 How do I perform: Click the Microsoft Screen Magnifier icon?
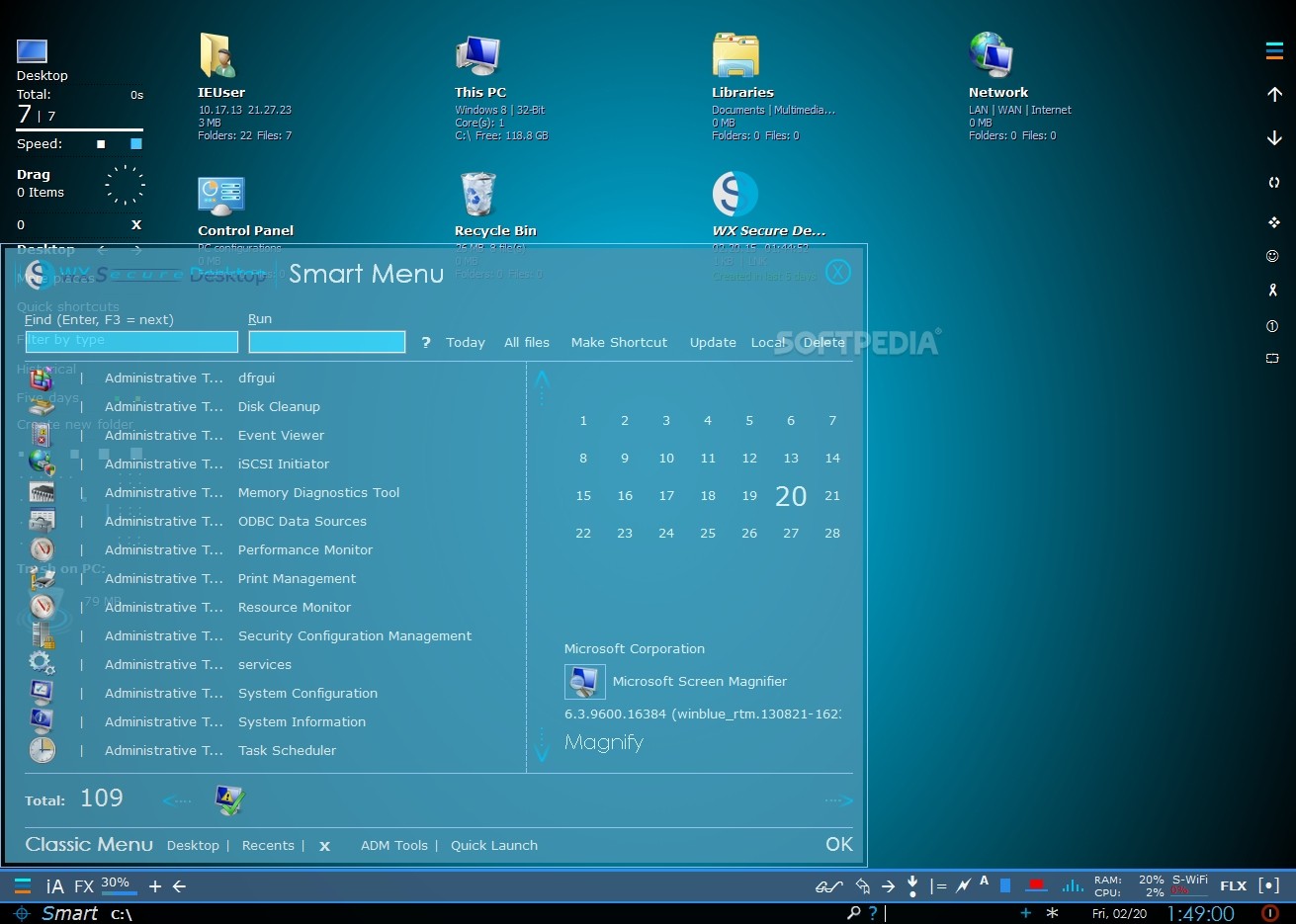point(584,681)
